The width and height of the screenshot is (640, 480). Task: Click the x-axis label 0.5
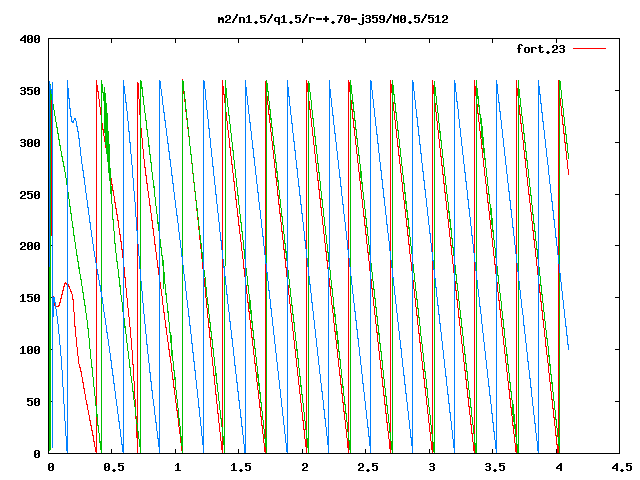pos(113,467)
